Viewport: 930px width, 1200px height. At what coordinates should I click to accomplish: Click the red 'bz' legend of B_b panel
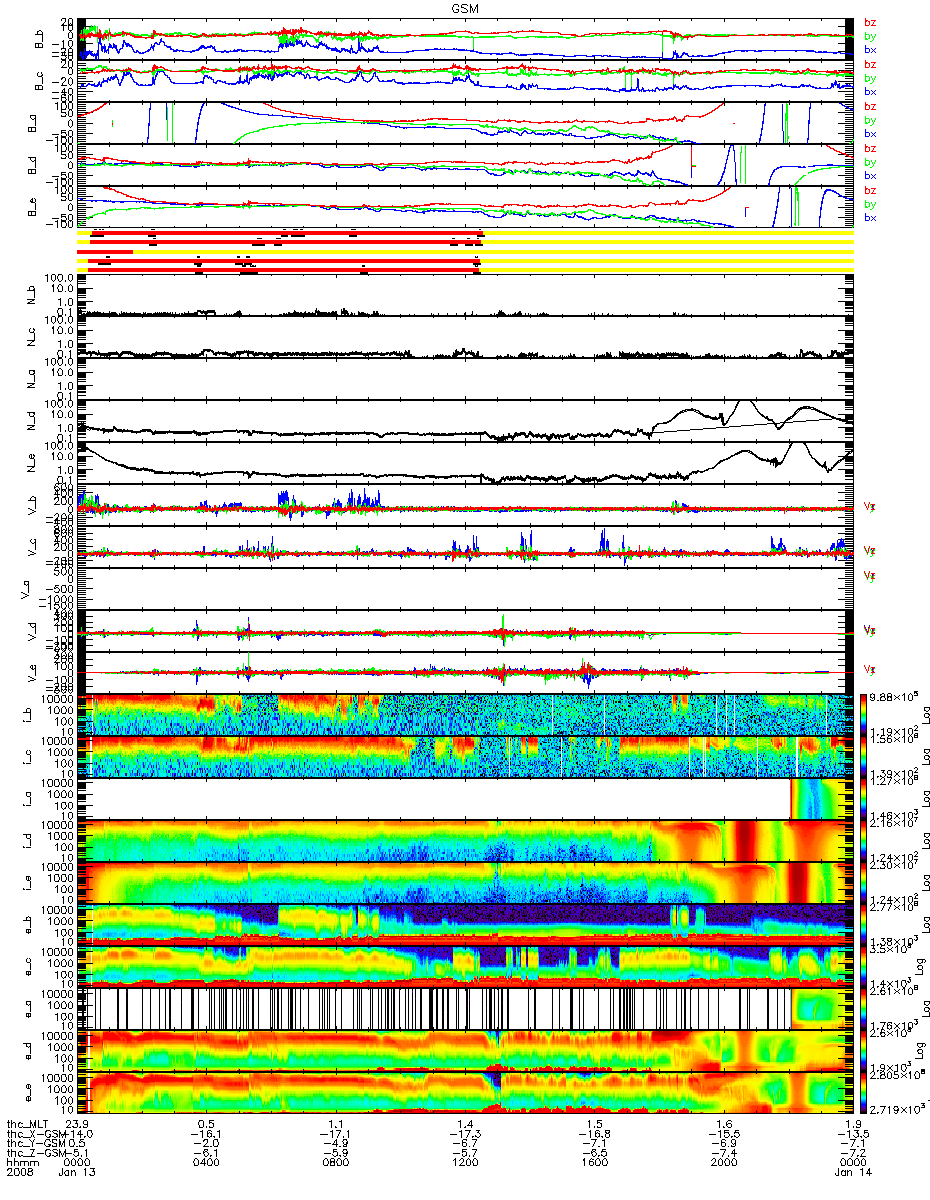(x=870, y=23)
